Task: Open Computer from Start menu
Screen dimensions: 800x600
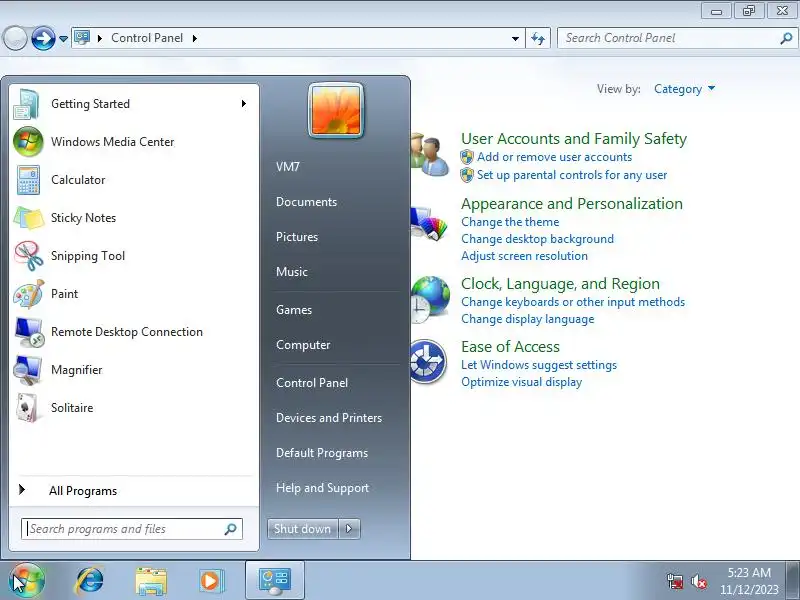Action: [303, 345]
